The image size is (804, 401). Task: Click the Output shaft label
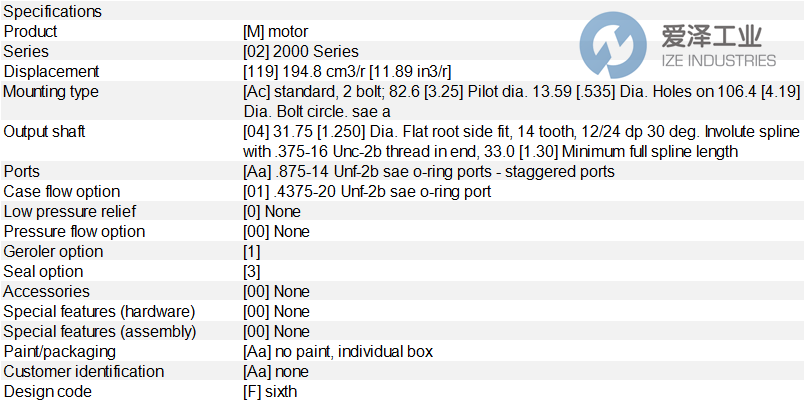(45, 132)
